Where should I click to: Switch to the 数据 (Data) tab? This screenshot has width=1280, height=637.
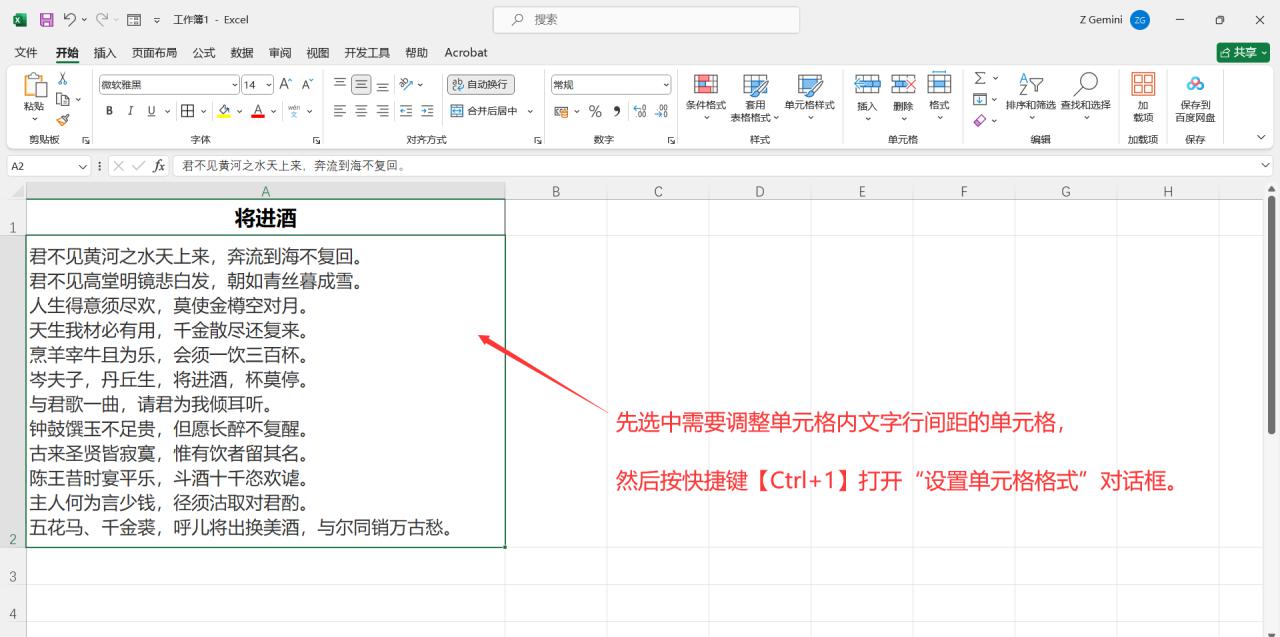(x=242, y=53)
